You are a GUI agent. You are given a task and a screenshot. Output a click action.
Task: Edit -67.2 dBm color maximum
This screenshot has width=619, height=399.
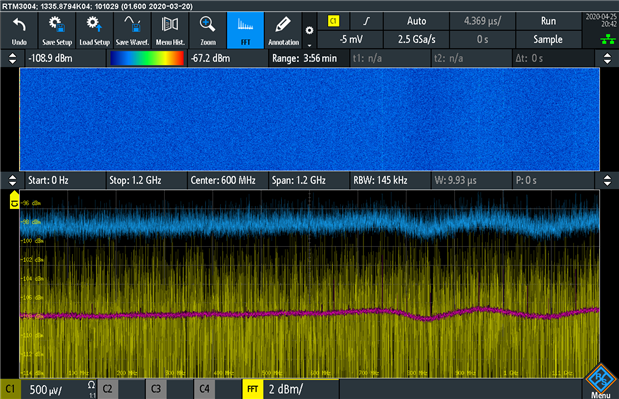[228, 58]
